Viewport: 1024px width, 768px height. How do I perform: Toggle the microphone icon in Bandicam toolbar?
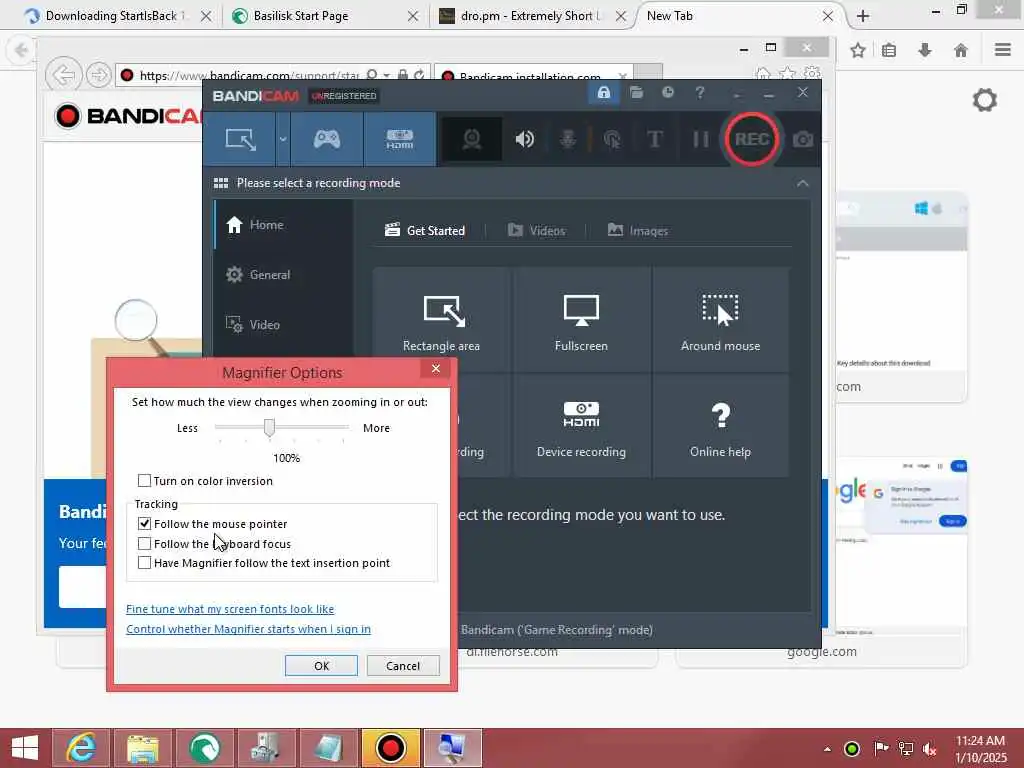[x=568, y=139]
